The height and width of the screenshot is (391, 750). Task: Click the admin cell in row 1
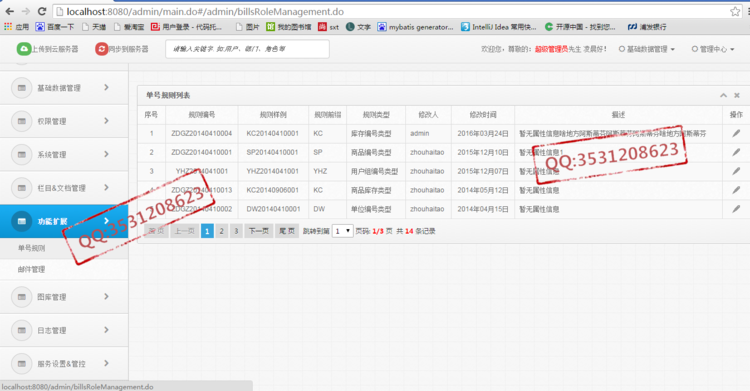[419, 134]
